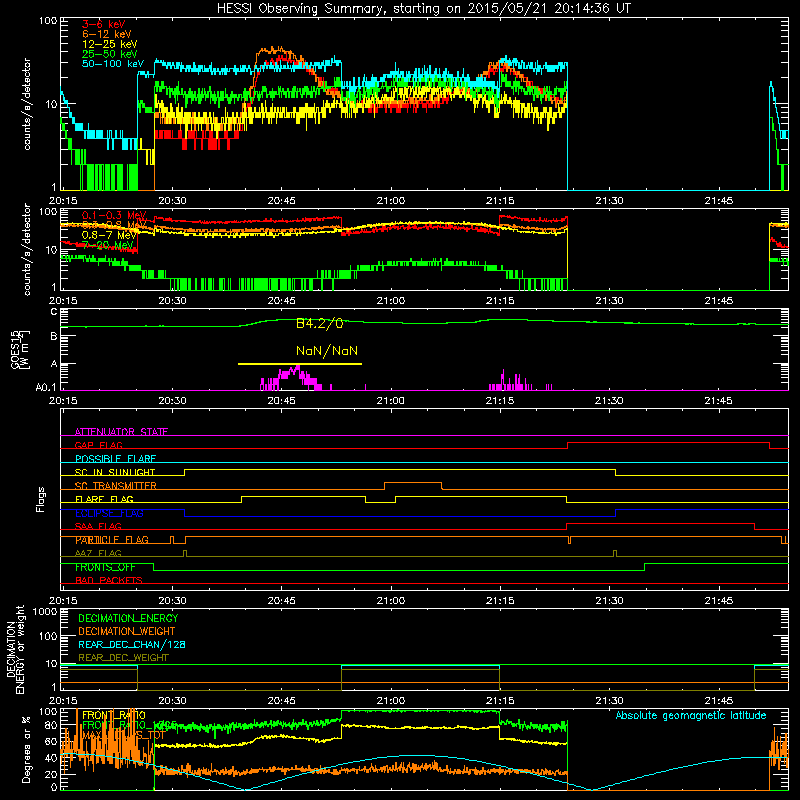Click the FRONTS_OFF flag label
This screenshot has width=800, height=800.
tap(105, 567)
